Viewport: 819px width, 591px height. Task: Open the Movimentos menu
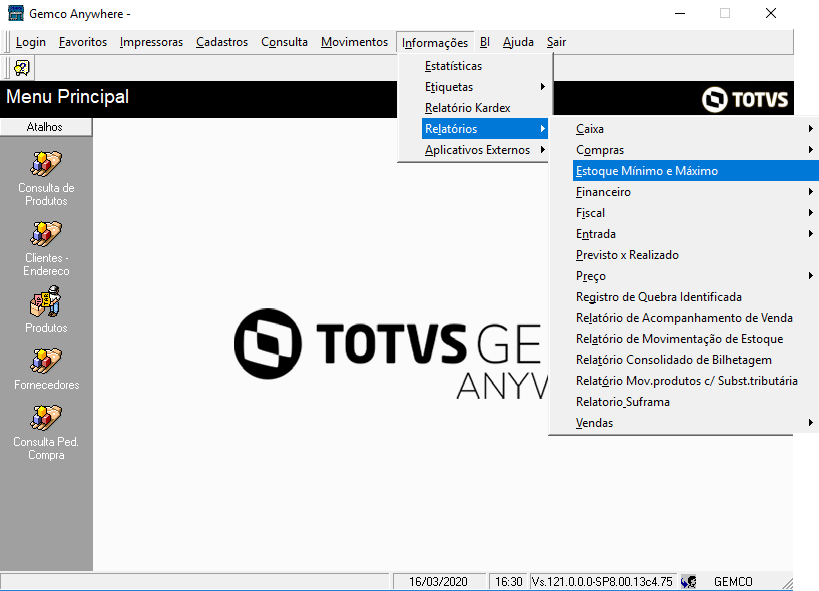point(354,42)
